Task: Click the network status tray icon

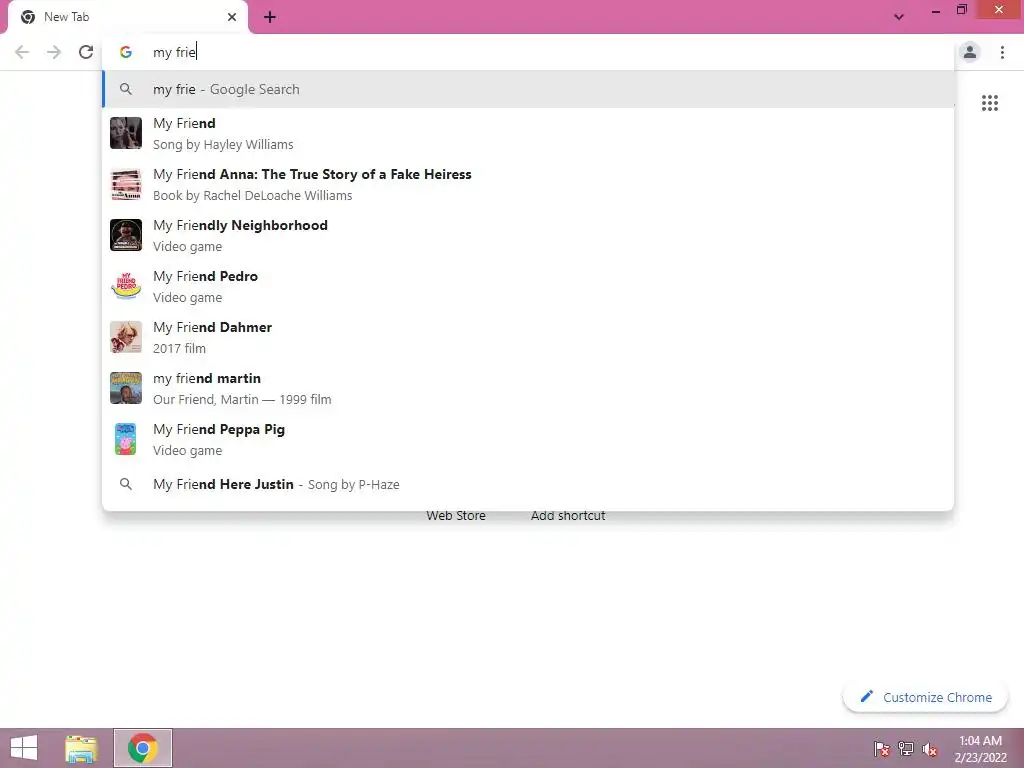Action: [906, 749]
